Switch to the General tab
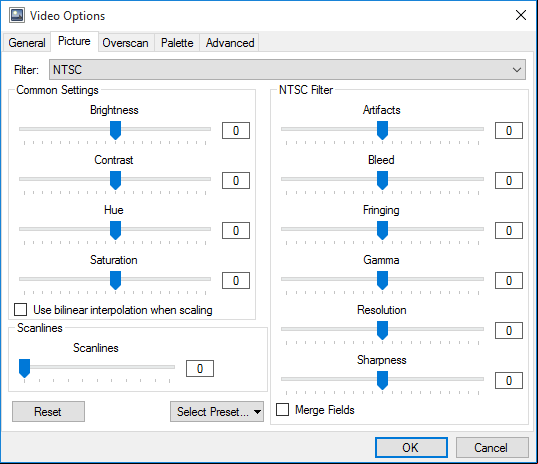The height and width of the screenshot is (464, 538). click(27, 43)
